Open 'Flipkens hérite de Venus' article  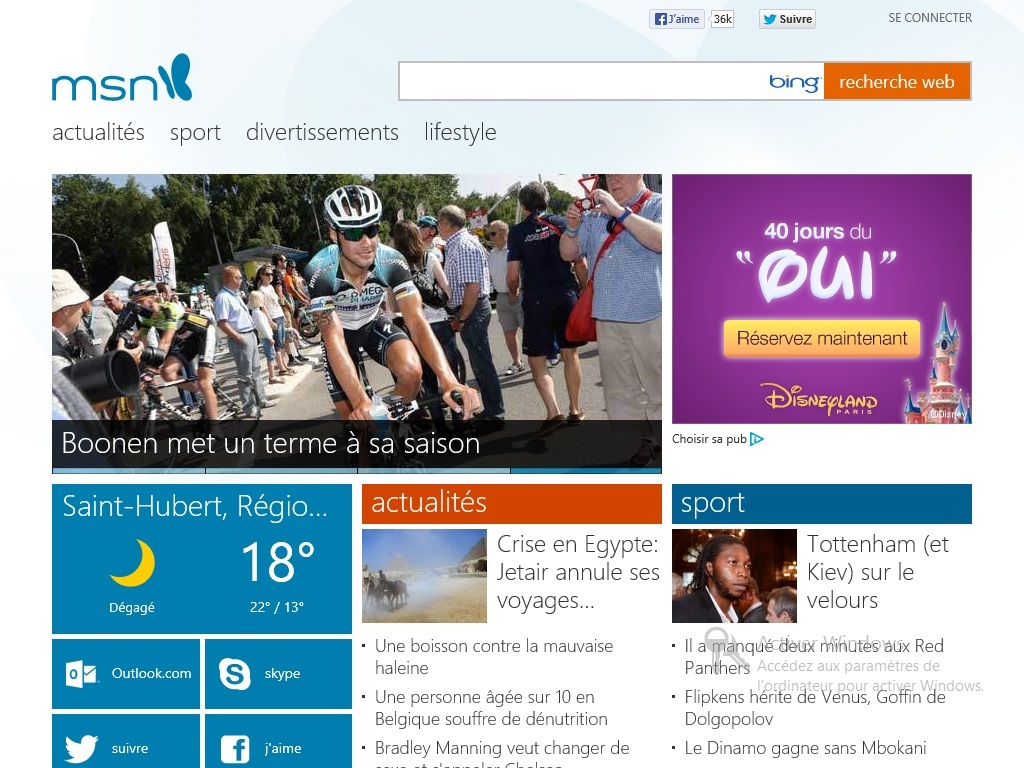point(815,708)
